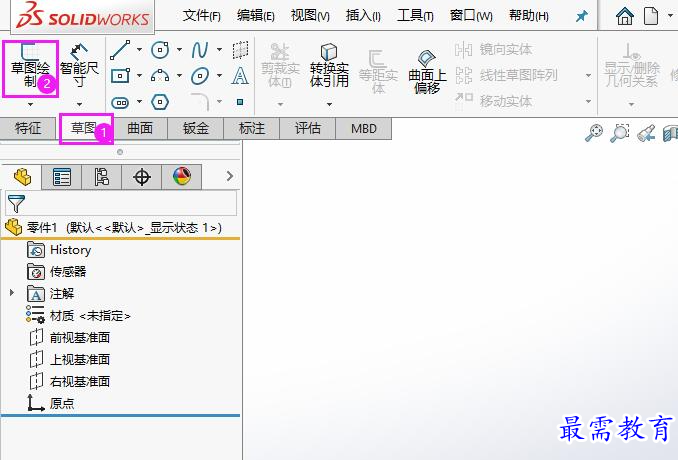Click the Zoom to Fit magnifier icon
Viewport: 681px width, 460px height.
point(594,133)
